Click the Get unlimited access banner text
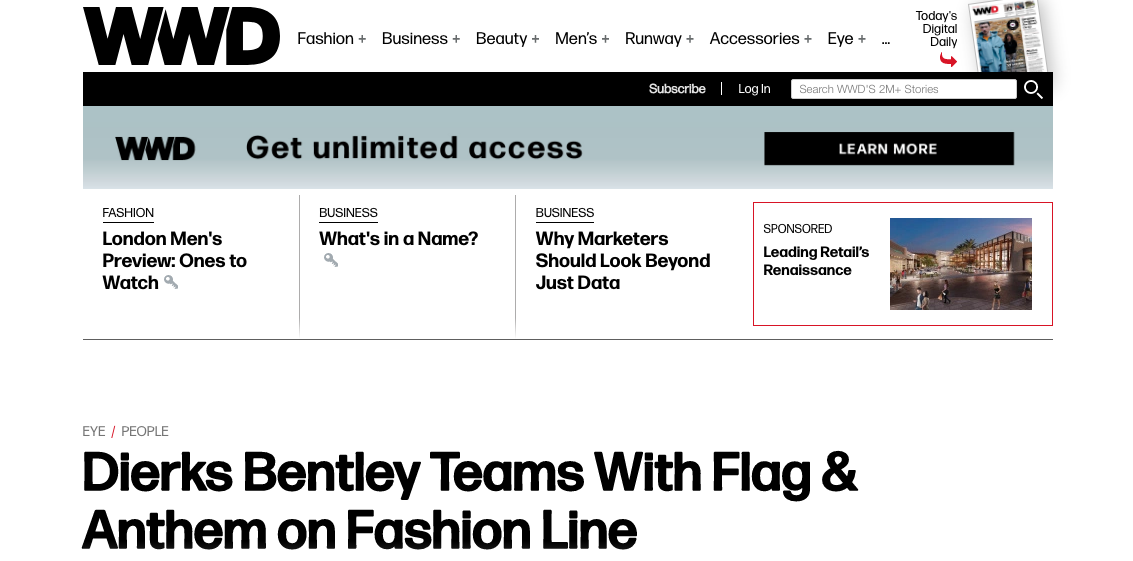 point(414,148)
